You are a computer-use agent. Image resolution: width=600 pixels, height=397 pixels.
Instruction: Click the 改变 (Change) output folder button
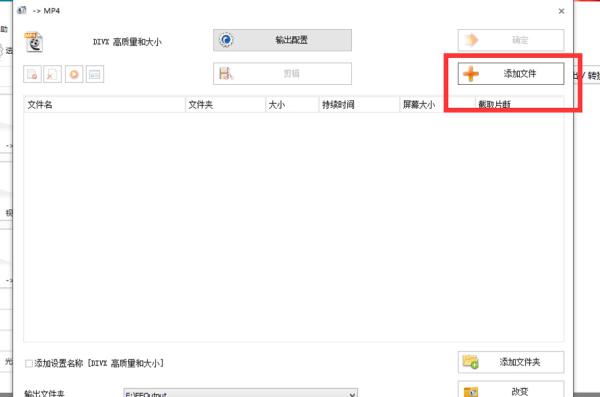[x=510, y=390]
